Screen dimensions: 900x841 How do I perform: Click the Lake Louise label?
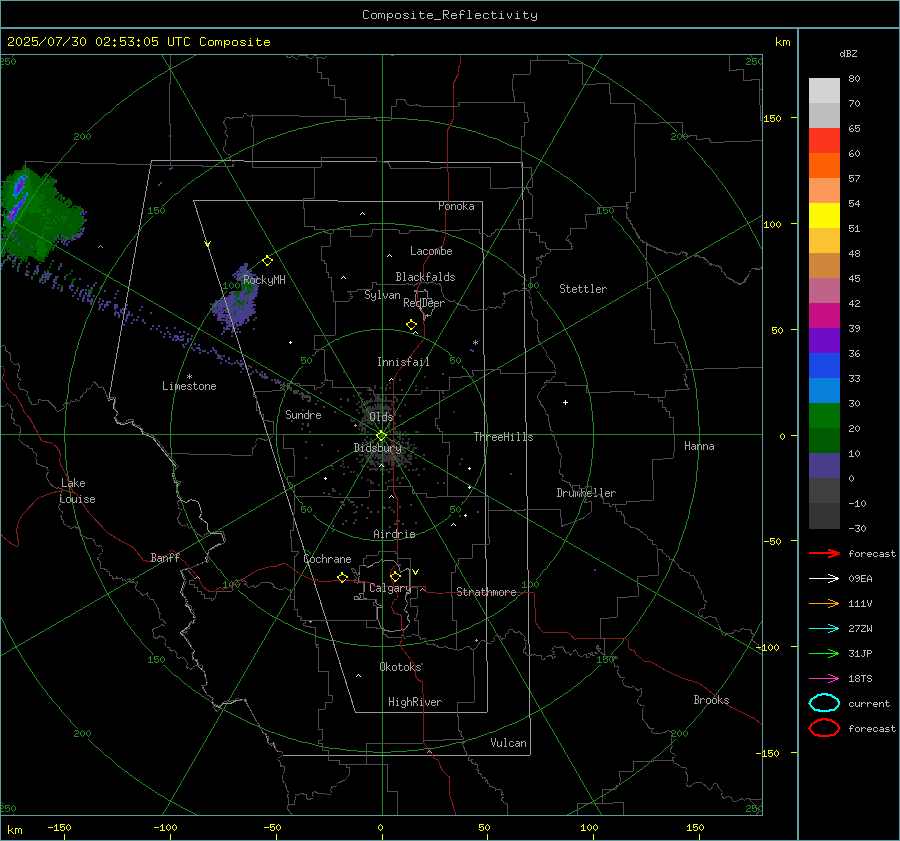pyautogui.click(x=77, y=491)
